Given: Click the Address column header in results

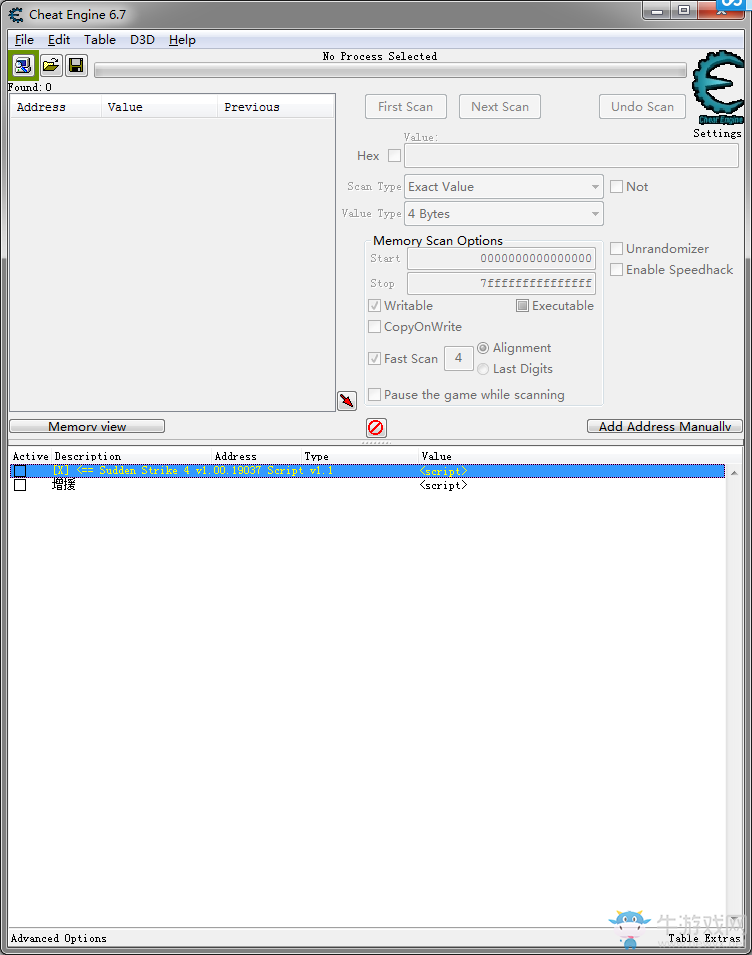Looking at the screenshot, I should click(56, 107).
